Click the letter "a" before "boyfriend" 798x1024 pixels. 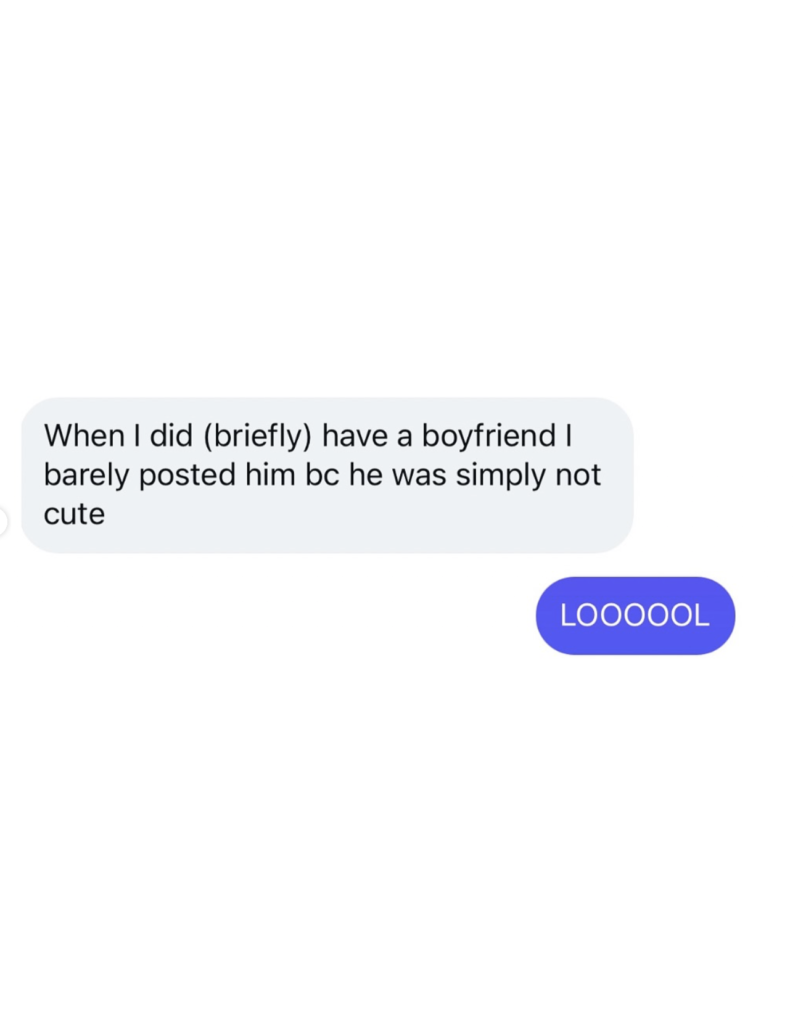coord(405,436)
